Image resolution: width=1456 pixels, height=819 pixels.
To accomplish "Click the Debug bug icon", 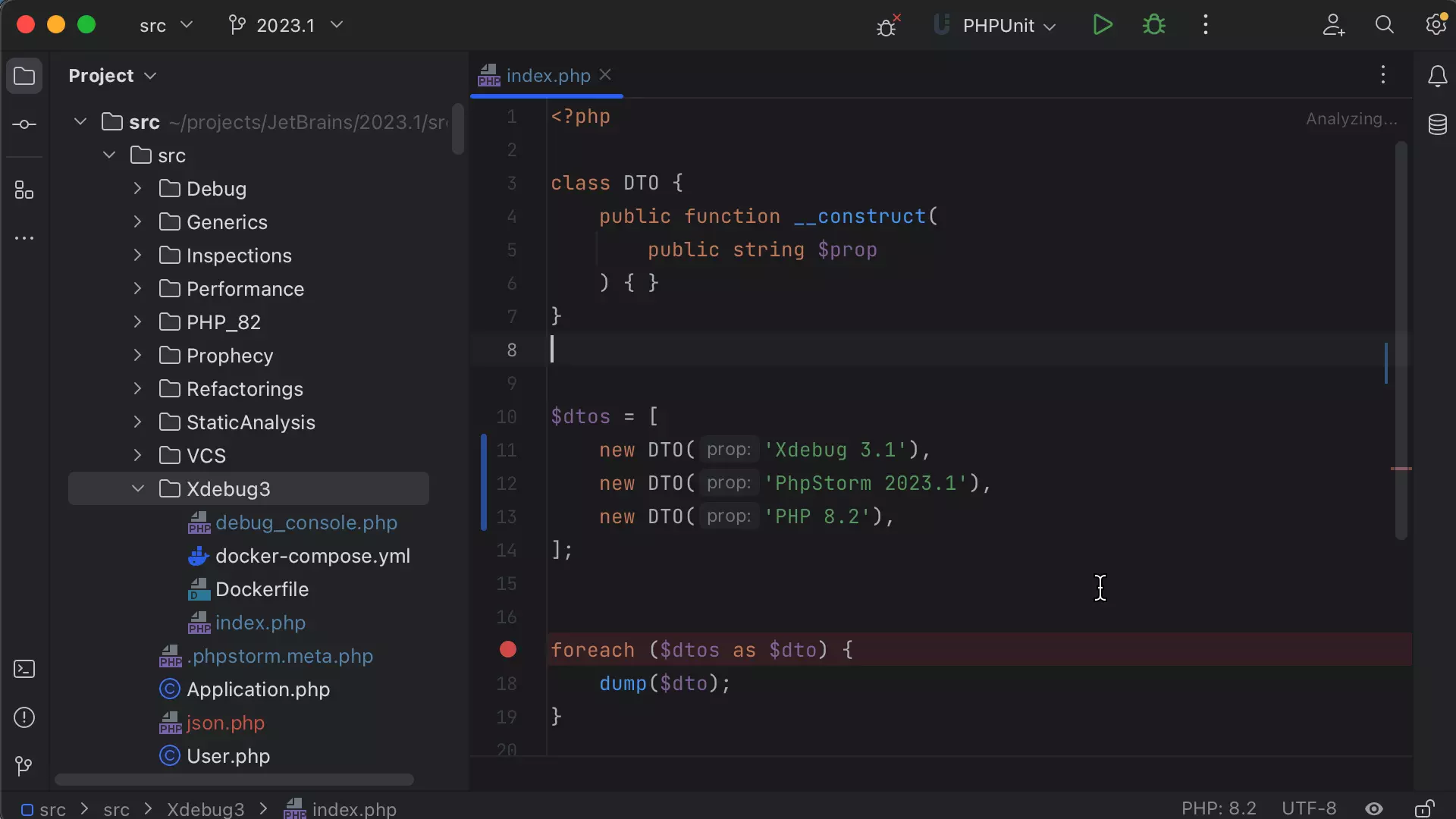I will point(1154,25).
